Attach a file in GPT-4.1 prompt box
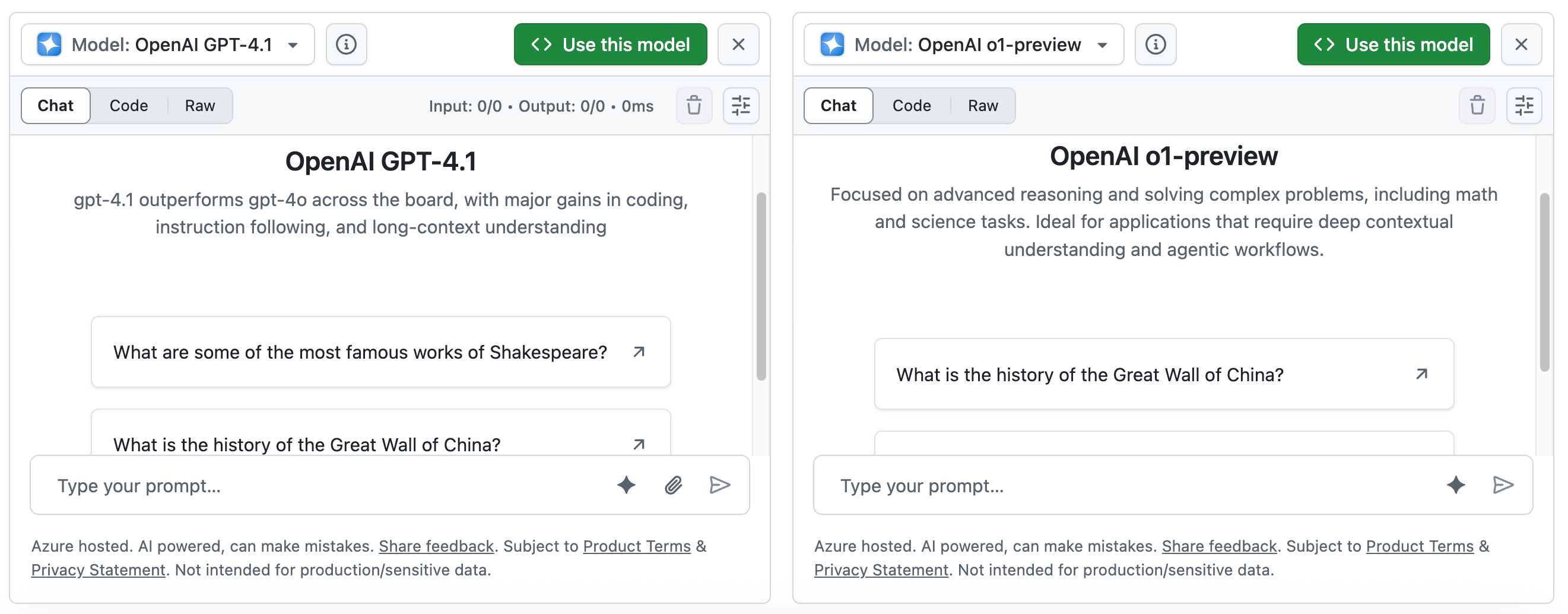This screenshot has width=1568, height=614. click(672, 485)
